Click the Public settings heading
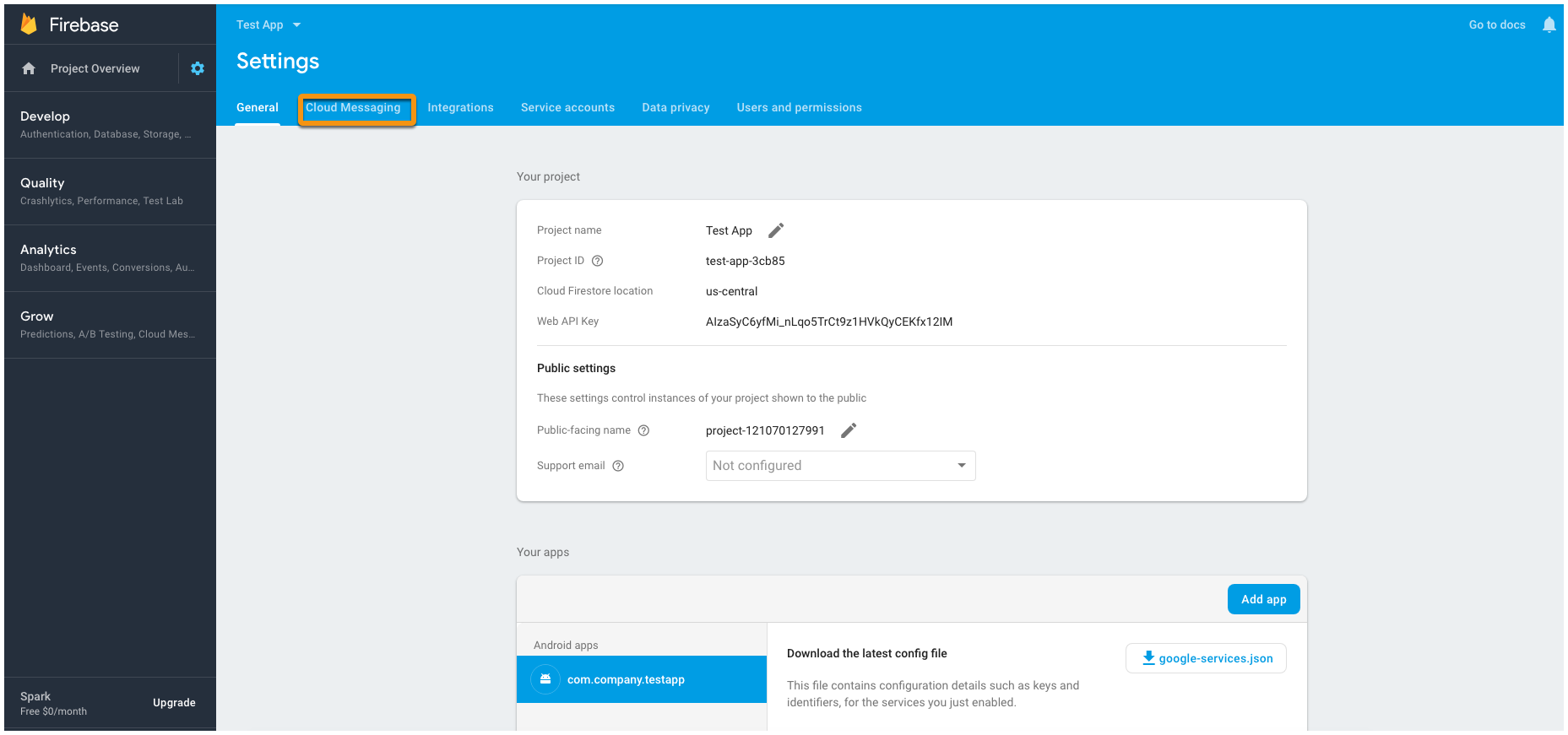The height and width of the screenshot is (735, 1568). click(x=576, y=368)
